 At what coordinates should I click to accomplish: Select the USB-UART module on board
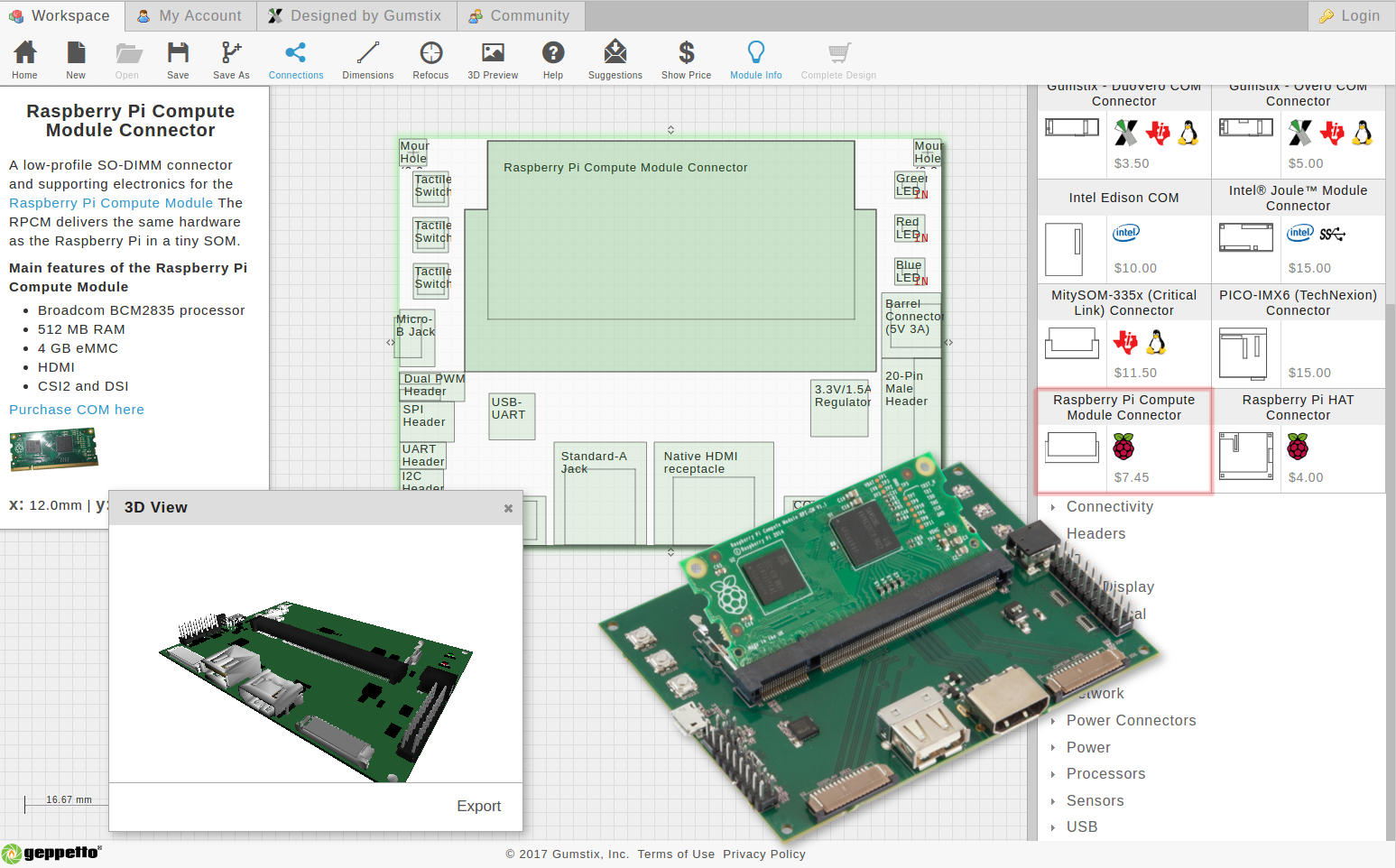pyautogui.click(x=512, y=416)
